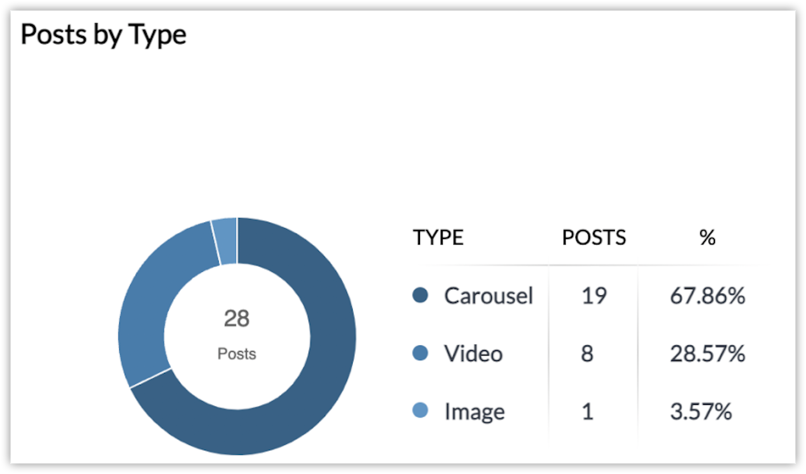Click the Image legend color dot
The height and width of the screenshot is (474, 806).
[x=420, y=411]
